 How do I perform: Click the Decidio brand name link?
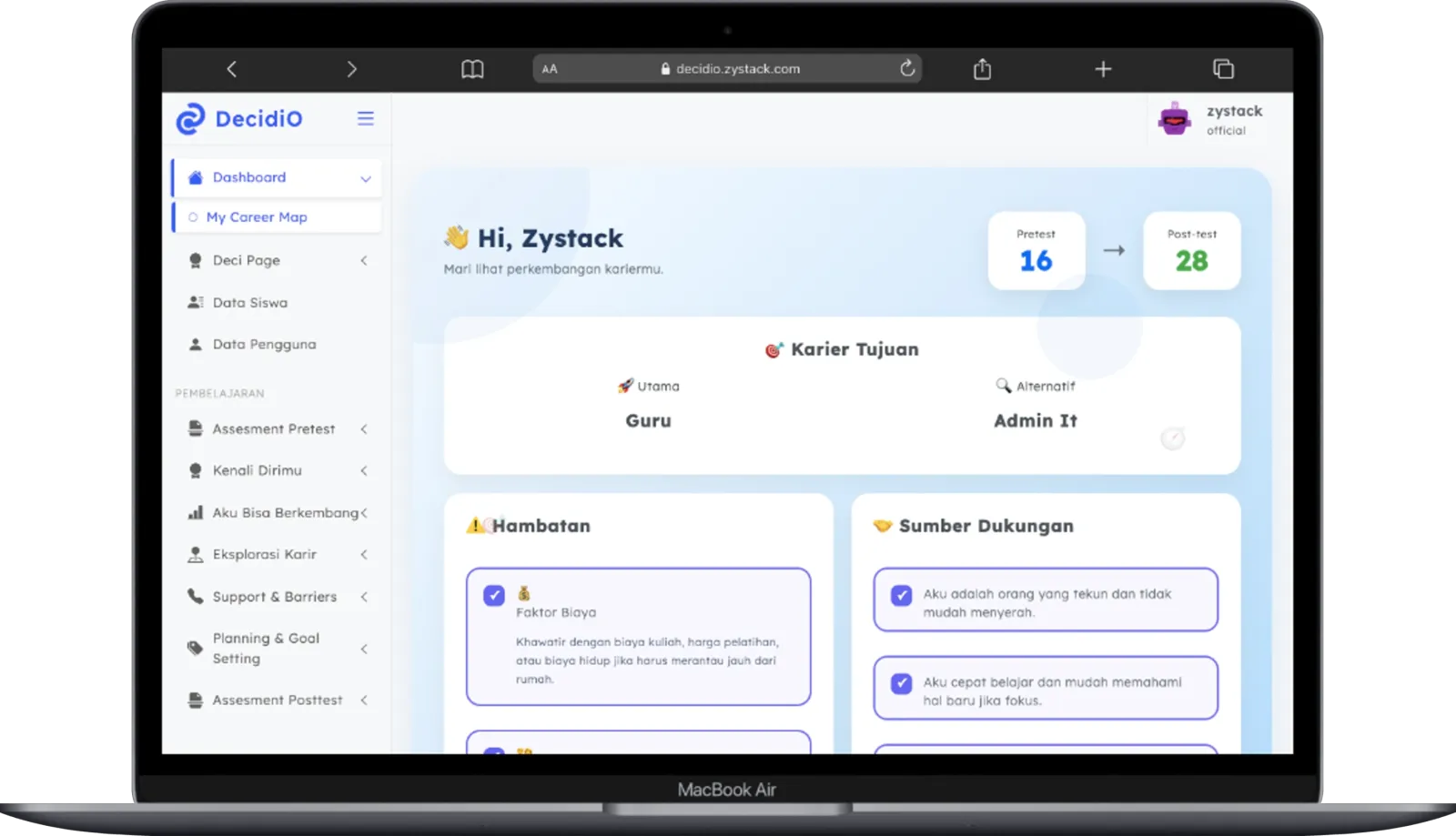tap(258, 119)
